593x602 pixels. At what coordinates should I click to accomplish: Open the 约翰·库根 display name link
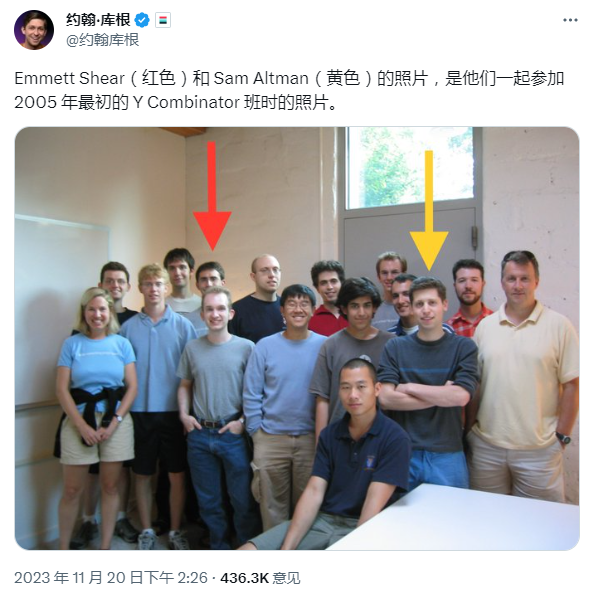tap(98, 20)
